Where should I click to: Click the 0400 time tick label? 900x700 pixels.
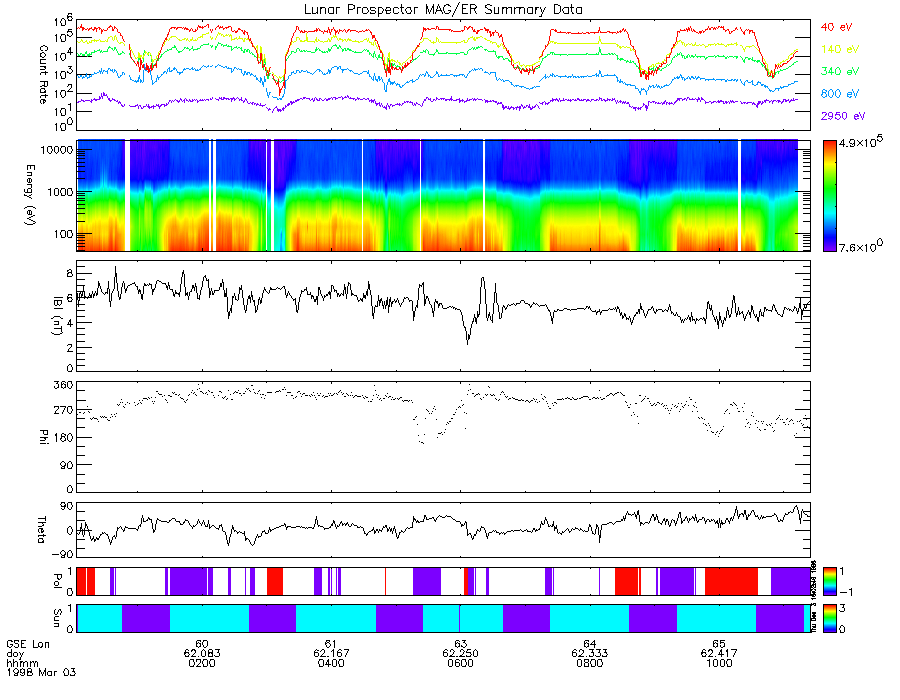click(331, 663)
